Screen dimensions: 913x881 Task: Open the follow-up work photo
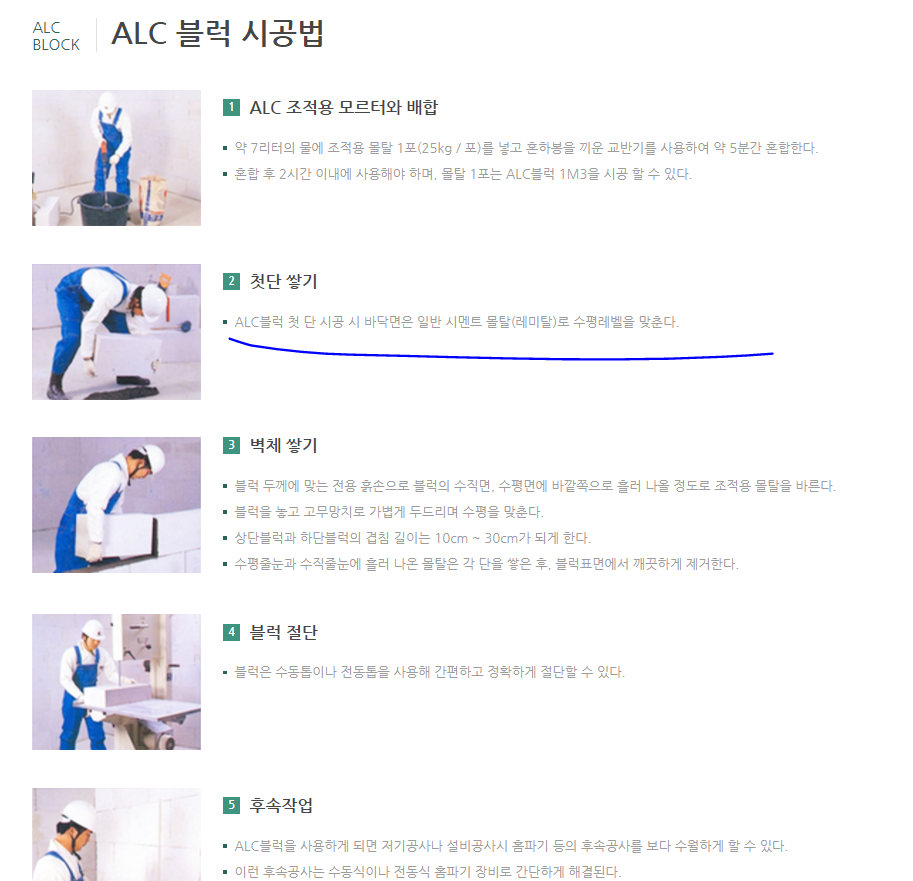tap(116, 834)
